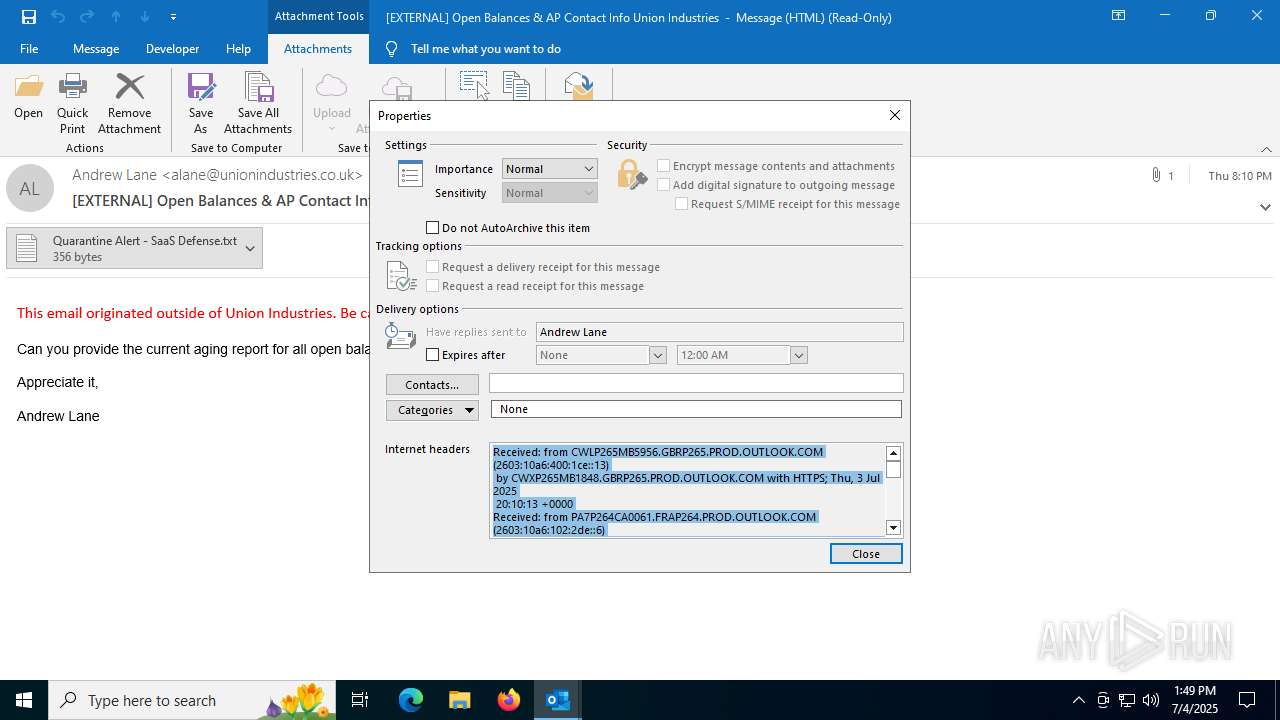Click the Settings list icon in Properties
The height and width of the screenshot is (720, 1280).
(410, 175)
